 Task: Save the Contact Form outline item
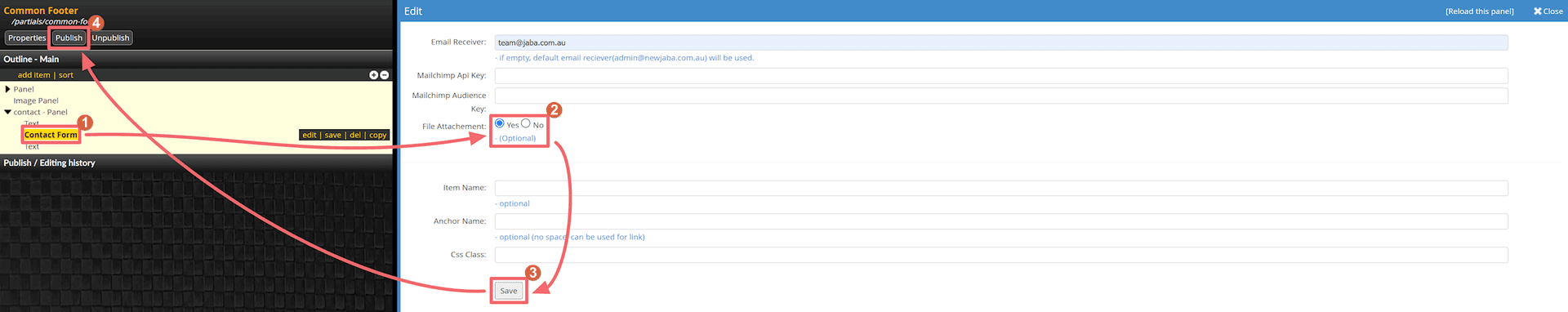click(333, 136)
